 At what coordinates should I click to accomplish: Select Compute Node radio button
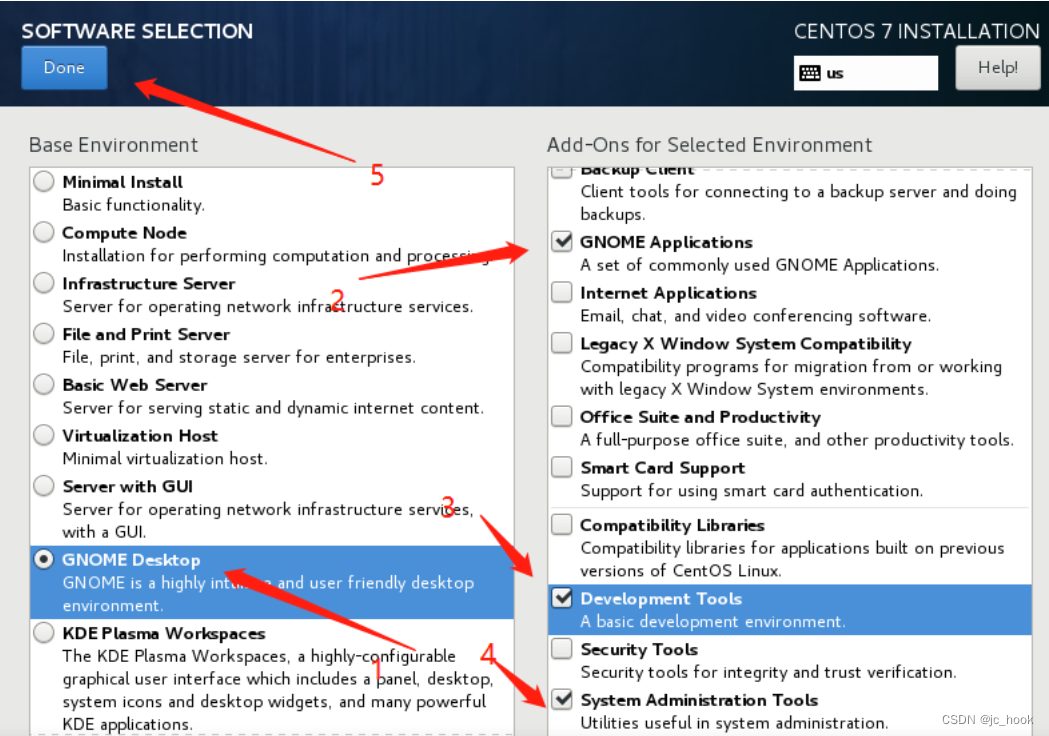44,232
